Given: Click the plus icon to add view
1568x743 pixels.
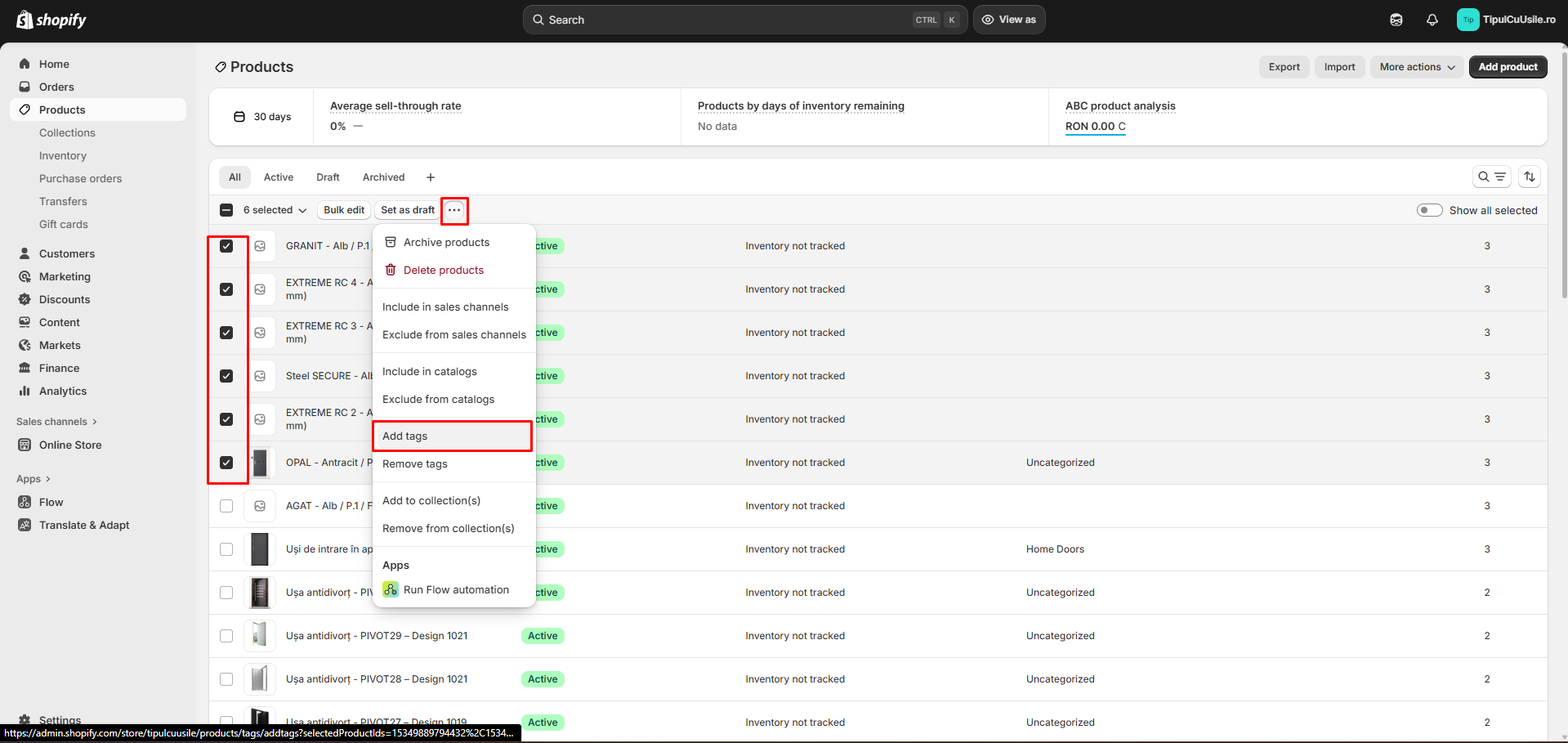Looking at the screenshot, I should pyautogui.click(x=431, y=177).
